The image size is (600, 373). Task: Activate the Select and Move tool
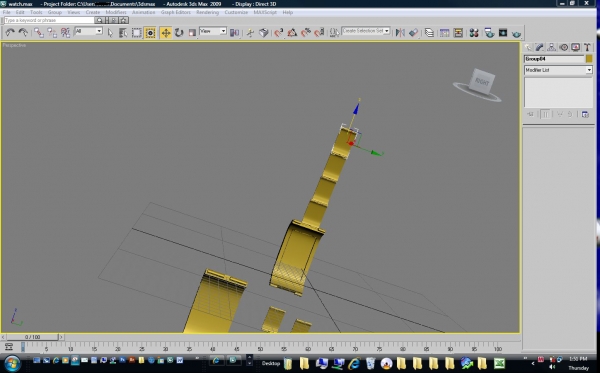(x=166, y=33)
